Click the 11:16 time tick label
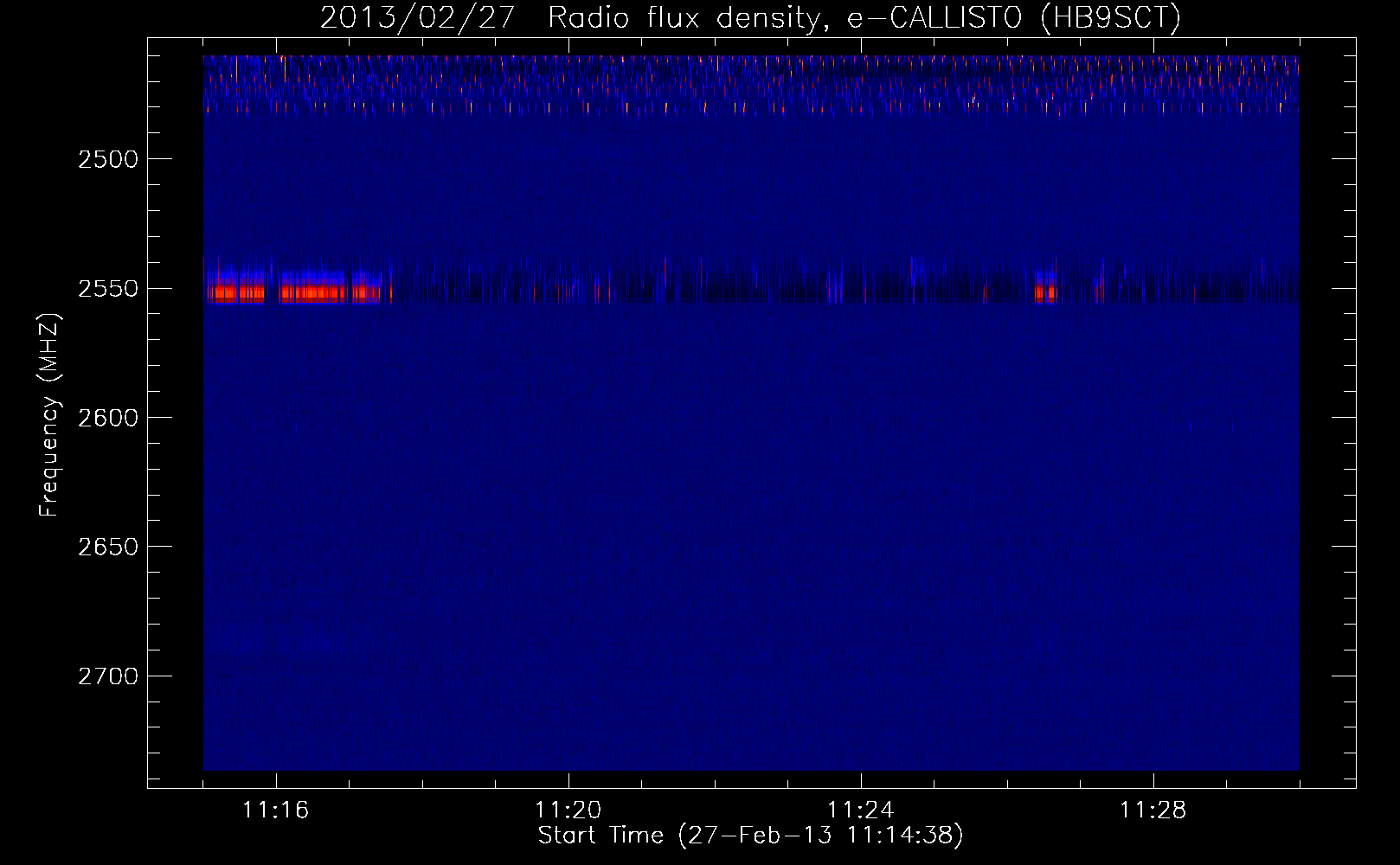1400x865 pixels. (275, 811)
